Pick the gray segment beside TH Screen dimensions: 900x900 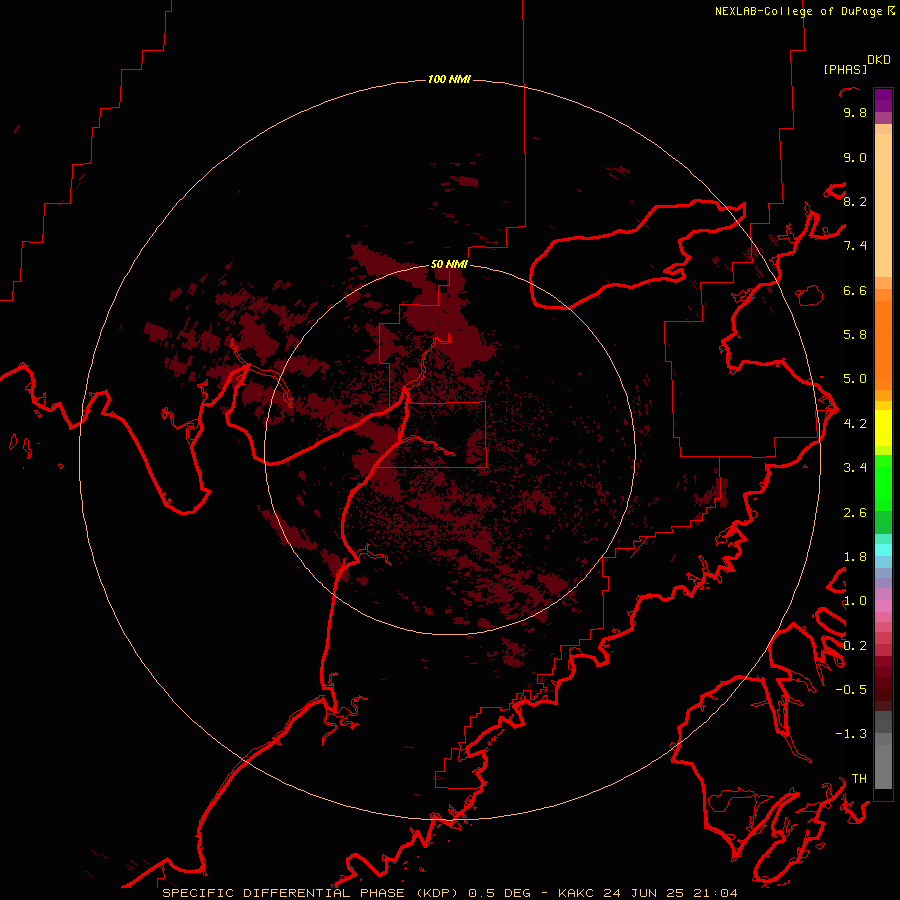(x=883, y=766)
